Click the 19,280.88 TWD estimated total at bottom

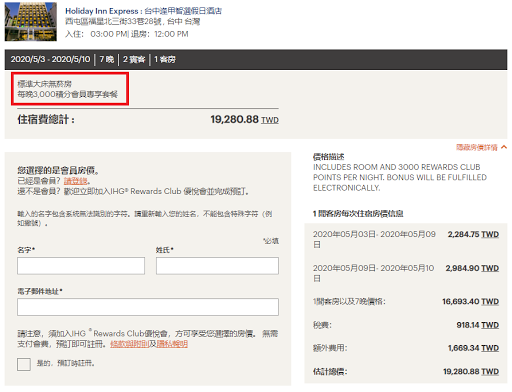471,371
